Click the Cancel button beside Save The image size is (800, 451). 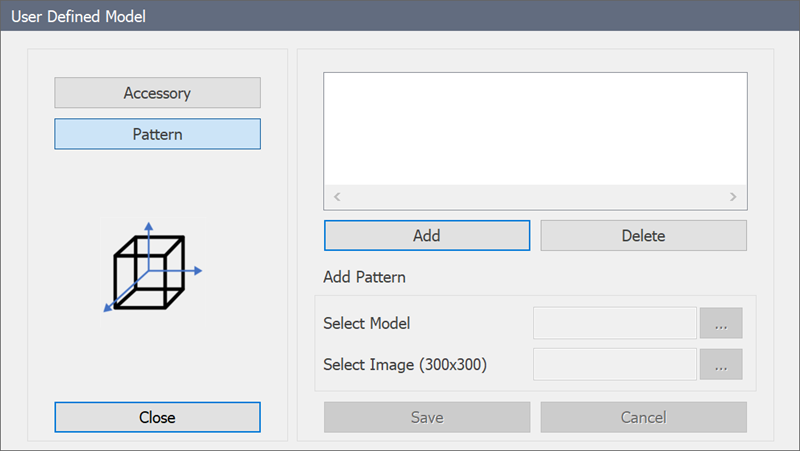point(643,417)
